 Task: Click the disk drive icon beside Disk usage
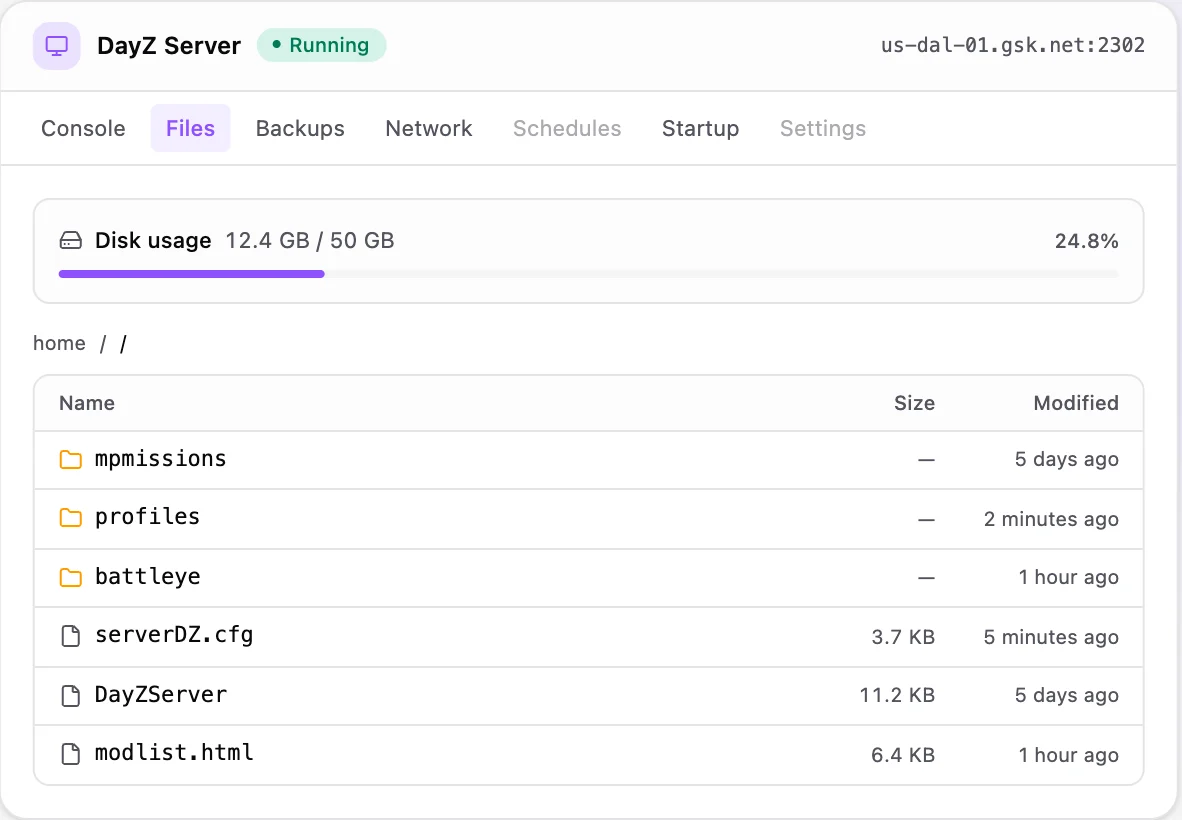tap(70, 241)
